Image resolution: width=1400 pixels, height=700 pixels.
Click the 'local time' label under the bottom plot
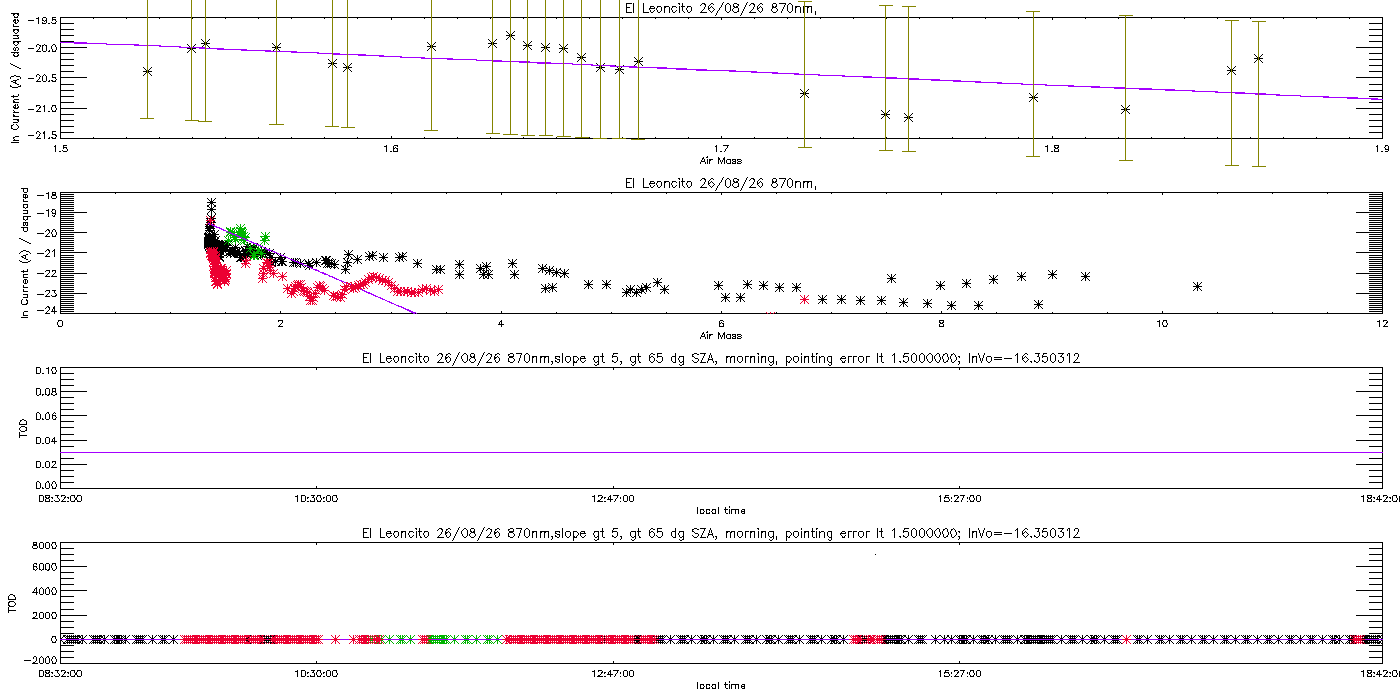click(x=720, y=686)
